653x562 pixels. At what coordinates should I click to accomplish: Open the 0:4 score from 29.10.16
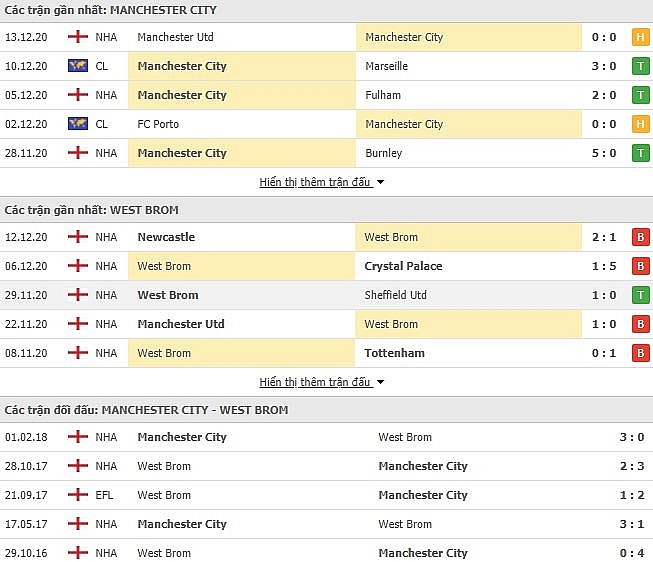click(631, 553)
